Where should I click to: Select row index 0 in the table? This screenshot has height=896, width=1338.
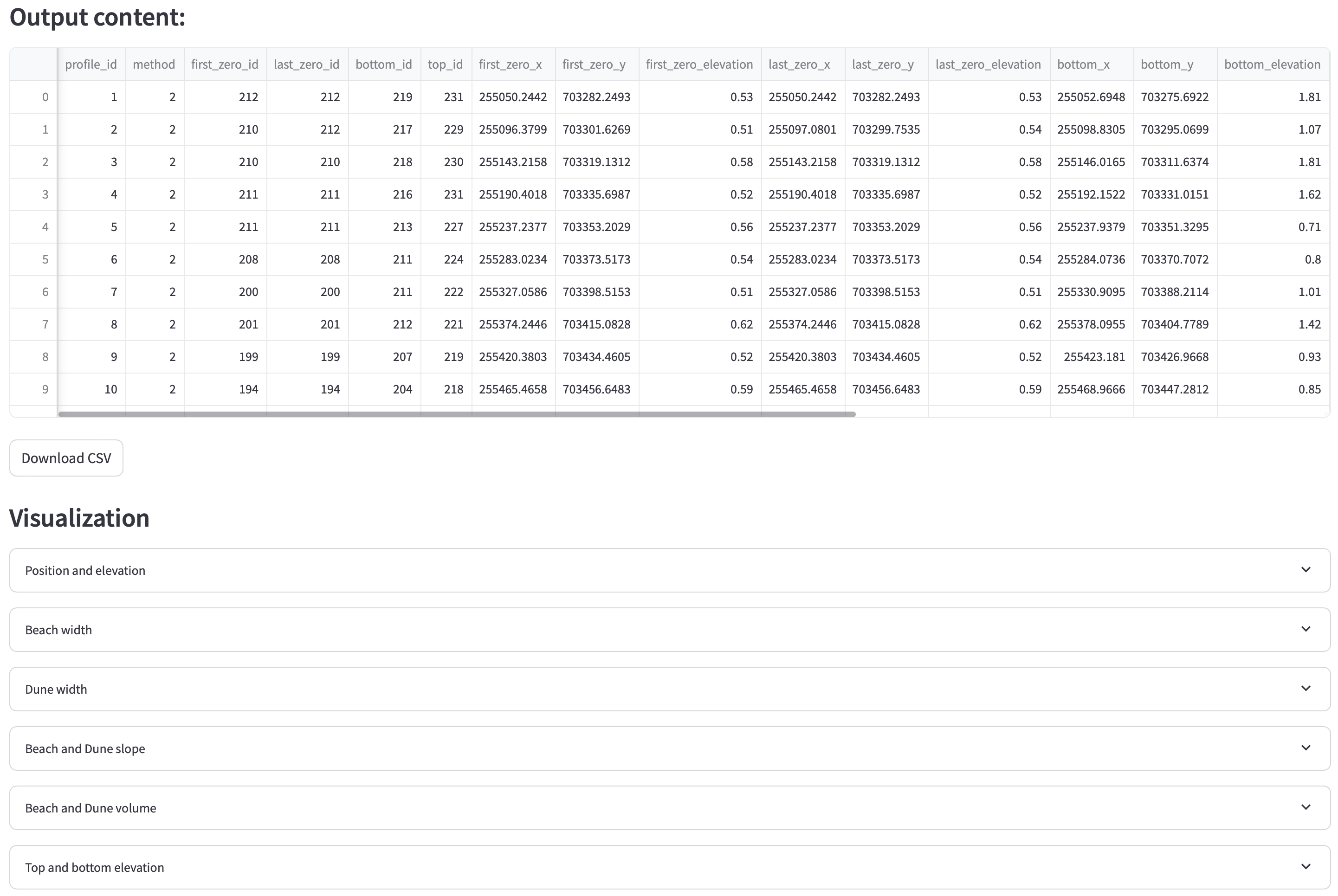[34, 97]
